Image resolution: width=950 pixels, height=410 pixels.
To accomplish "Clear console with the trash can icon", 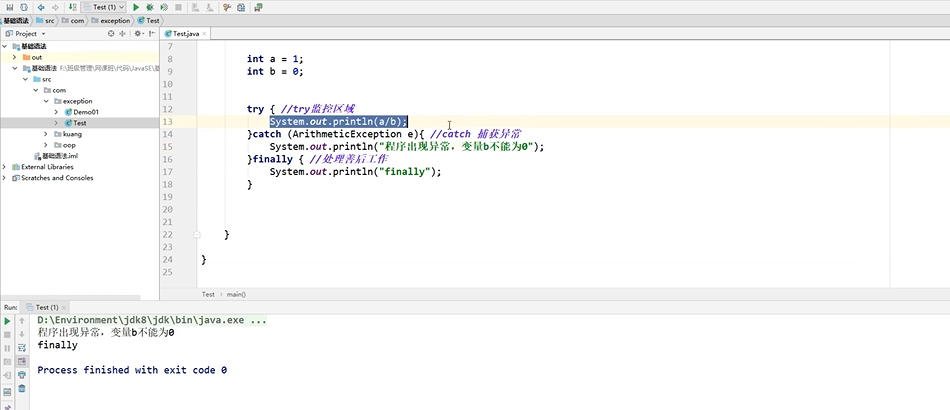I will (x=22, y=388).
